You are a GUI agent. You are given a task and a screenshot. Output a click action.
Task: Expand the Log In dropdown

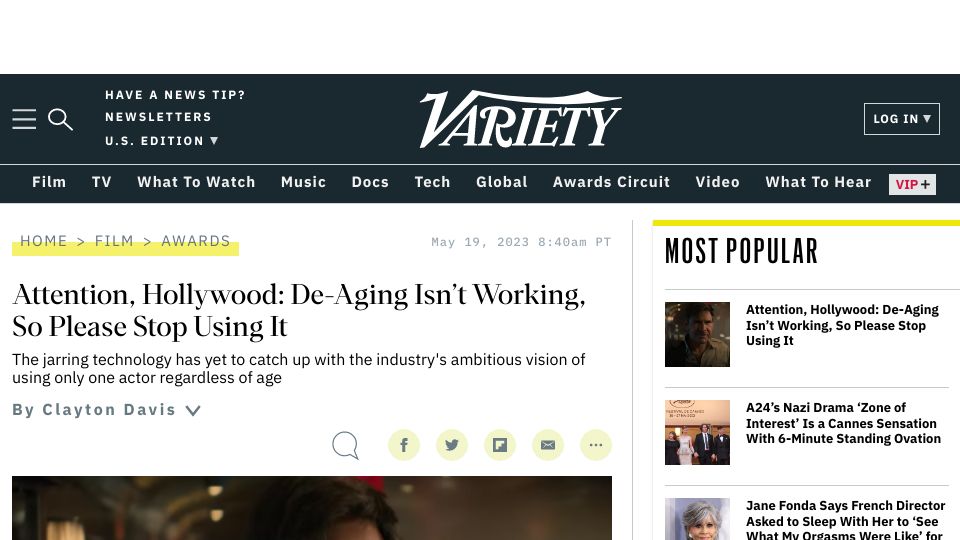(902, 119)
